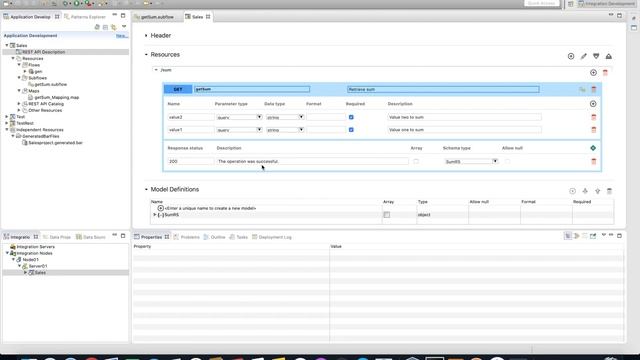Collapse the Resources section
Screen dimensions: 640x360
[146, 54]
